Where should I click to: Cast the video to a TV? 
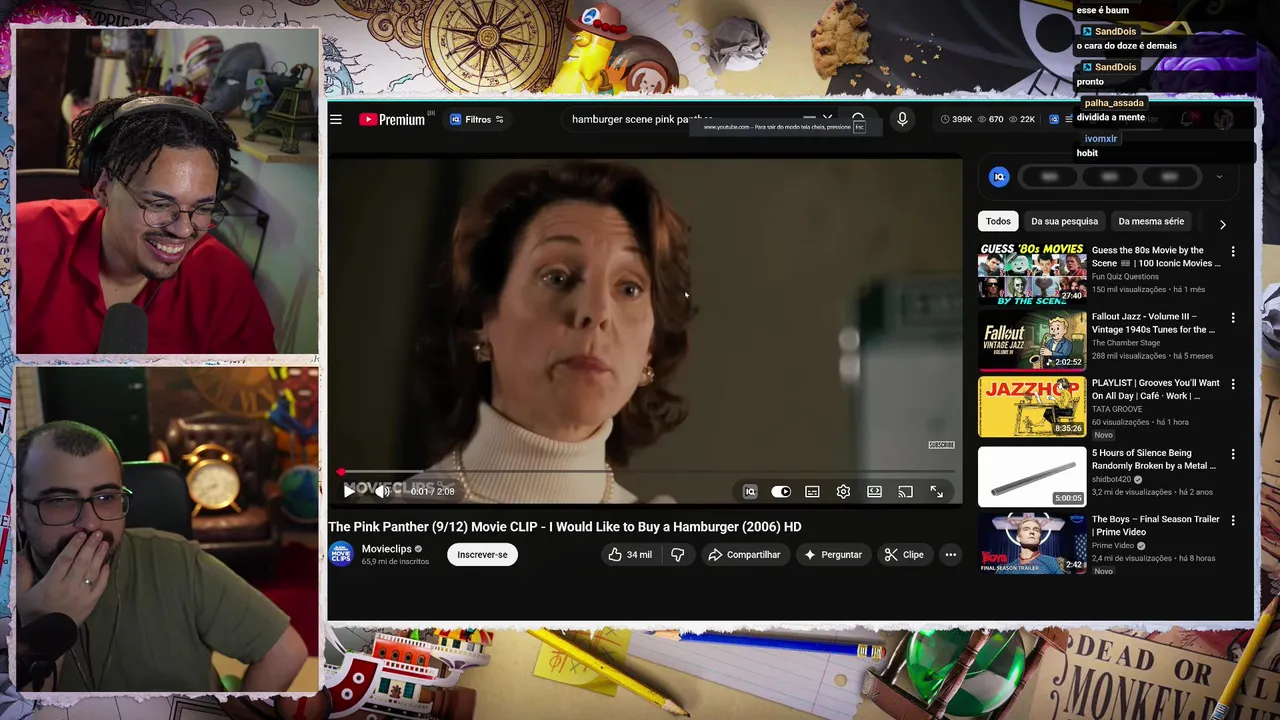click(905, 491)
